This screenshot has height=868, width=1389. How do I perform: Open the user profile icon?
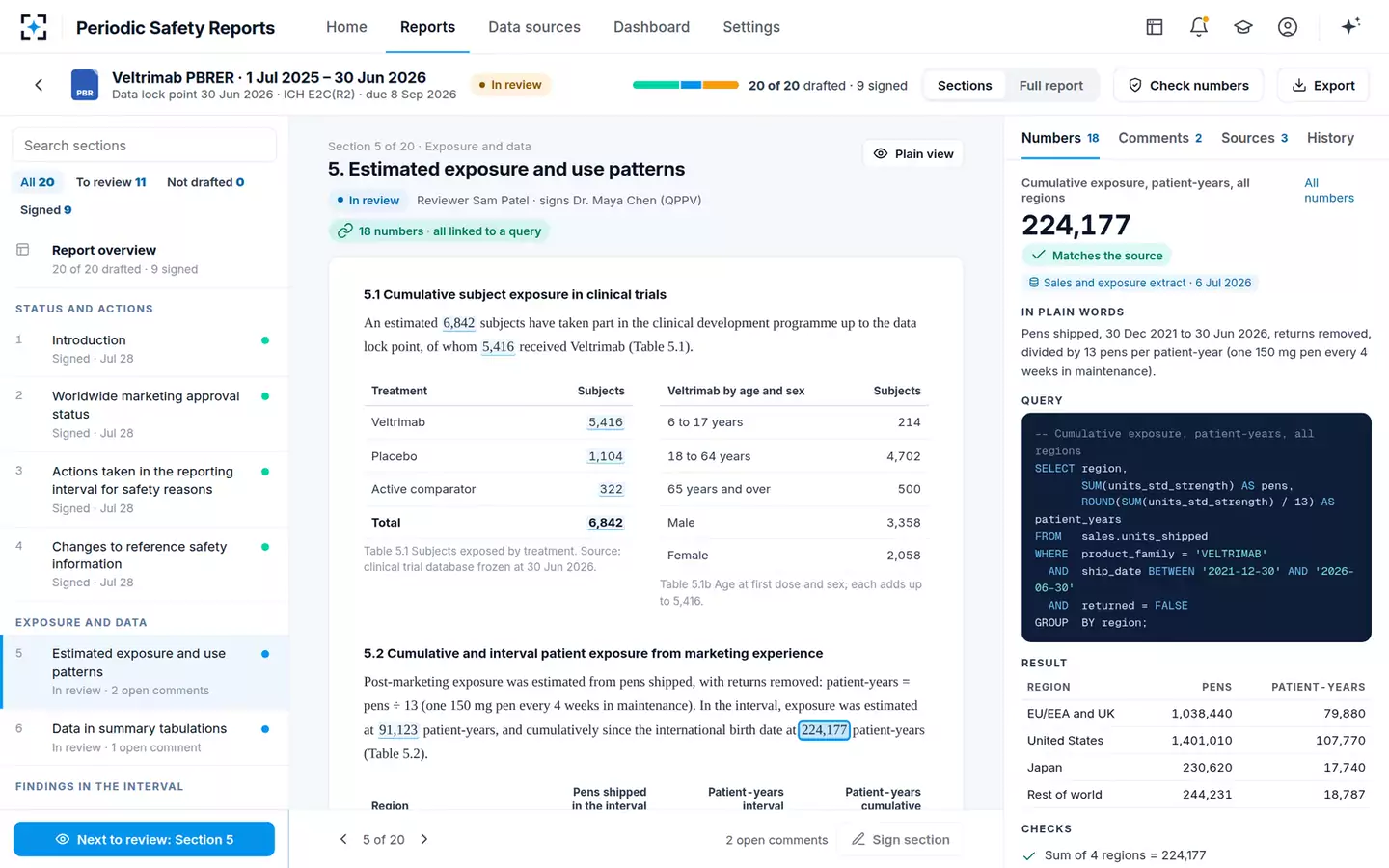(1288, 27)
